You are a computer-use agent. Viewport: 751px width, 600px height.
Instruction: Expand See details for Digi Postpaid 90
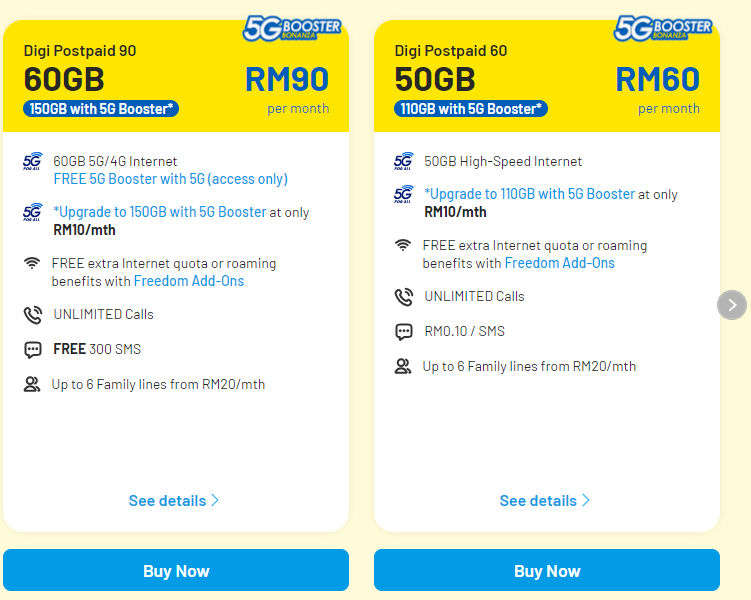click(174, 500)
